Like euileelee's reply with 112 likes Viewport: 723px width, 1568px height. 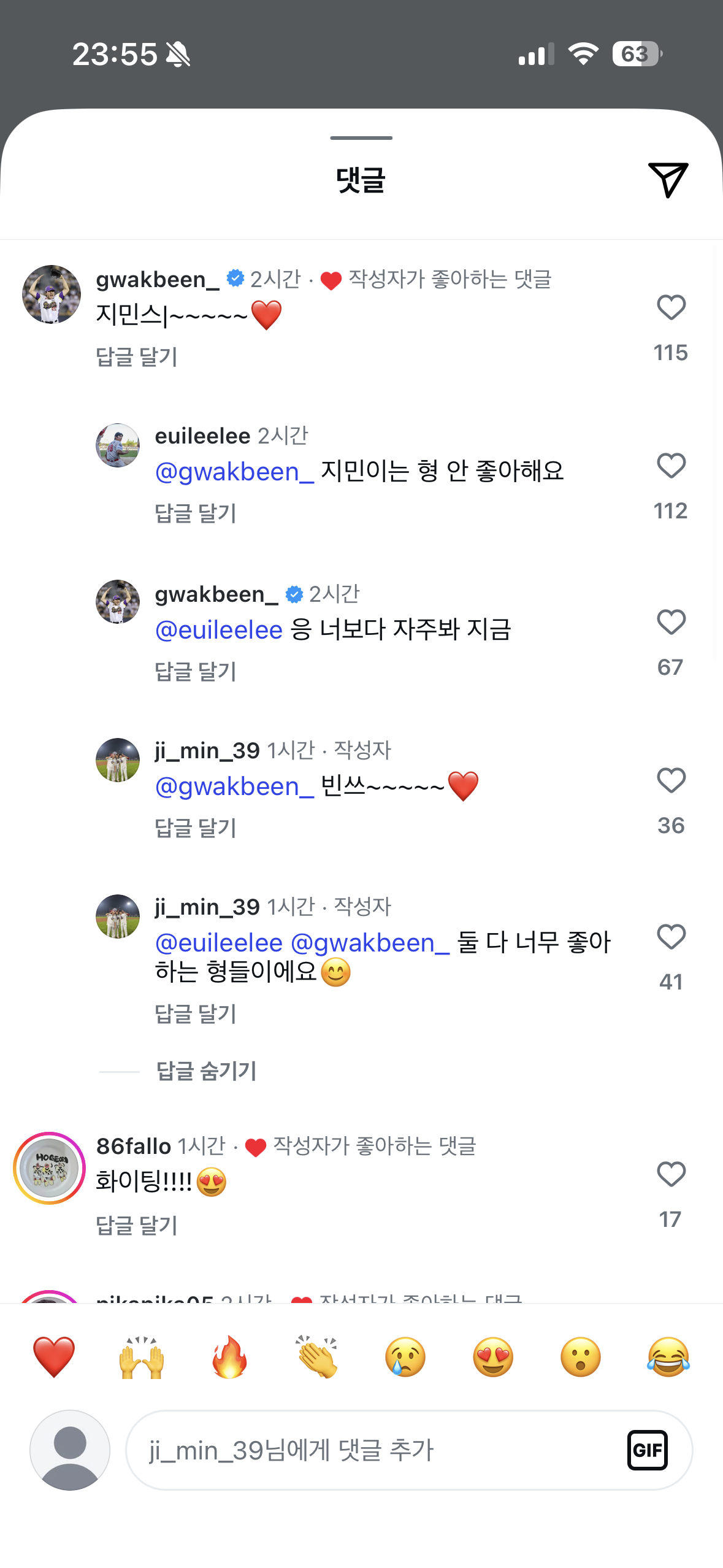671,466
